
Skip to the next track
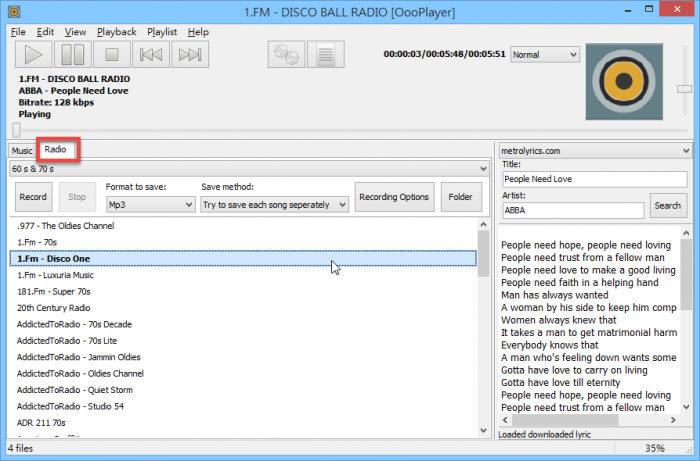pos(190,54)
